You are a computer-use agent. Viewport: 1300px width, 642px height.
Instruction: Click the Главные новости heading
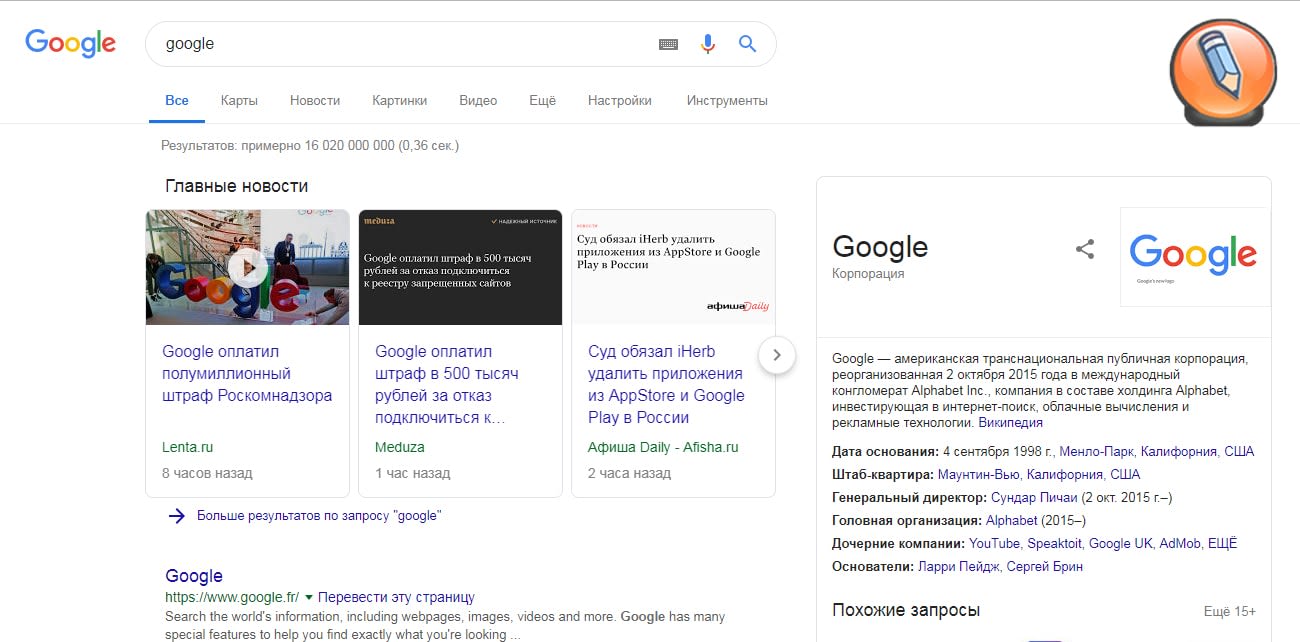237,186
